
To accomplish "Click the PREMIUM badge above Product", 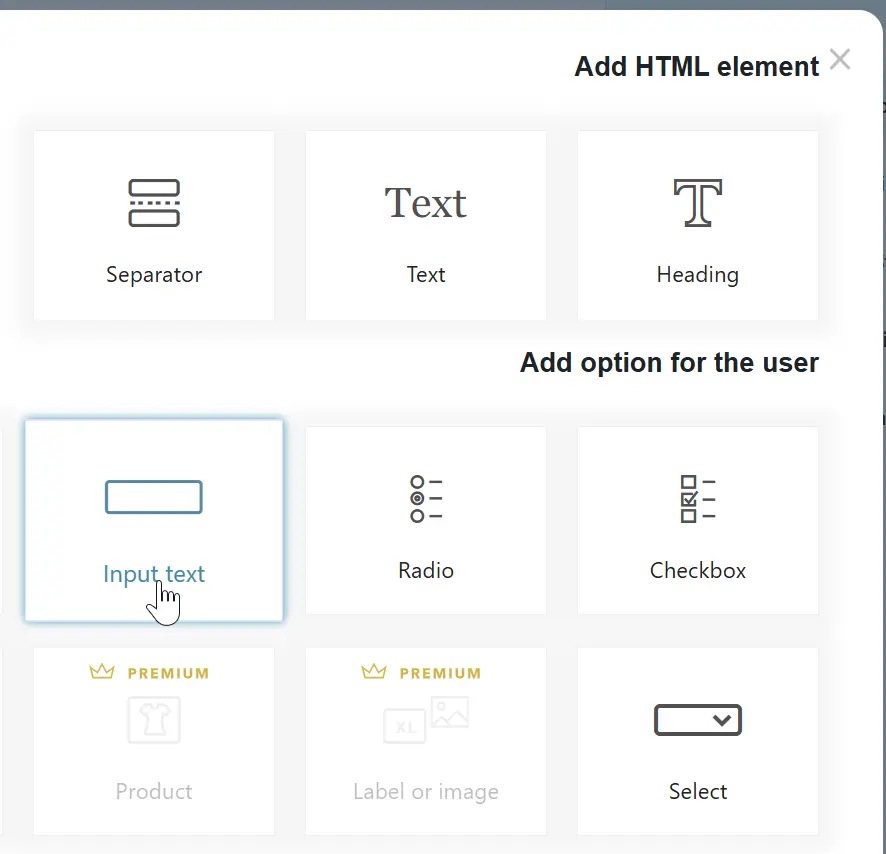I will click(150, 673).
